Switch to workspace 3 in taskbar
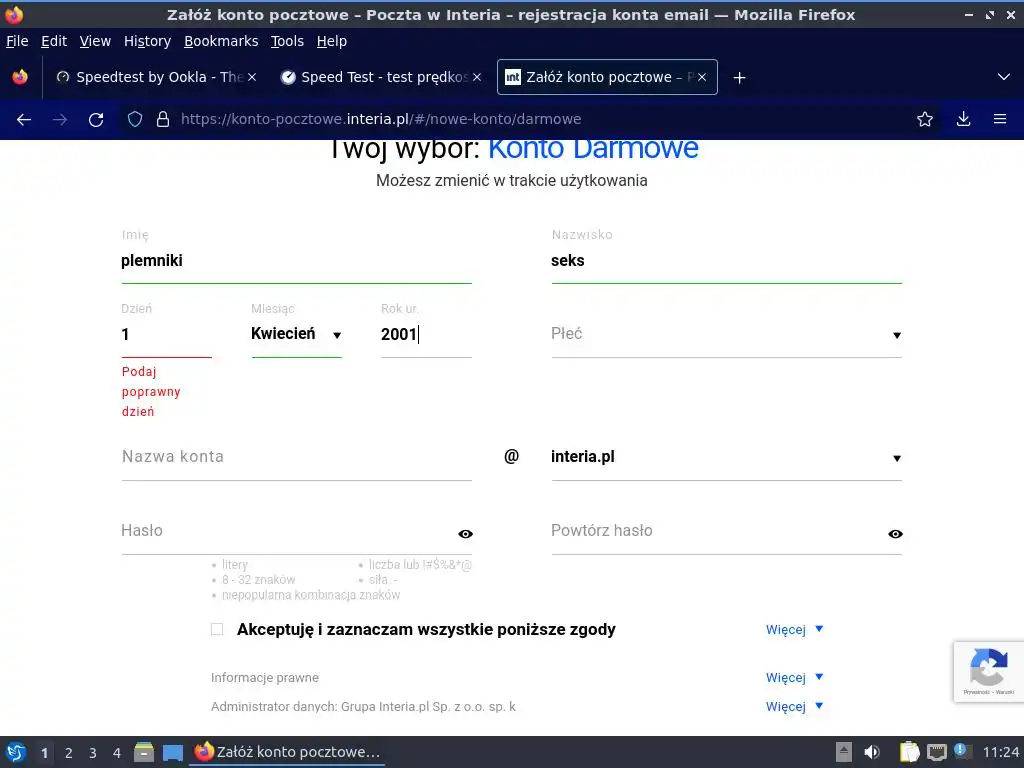Viewport: 1024px width, 768px height. tap(93, 753)
